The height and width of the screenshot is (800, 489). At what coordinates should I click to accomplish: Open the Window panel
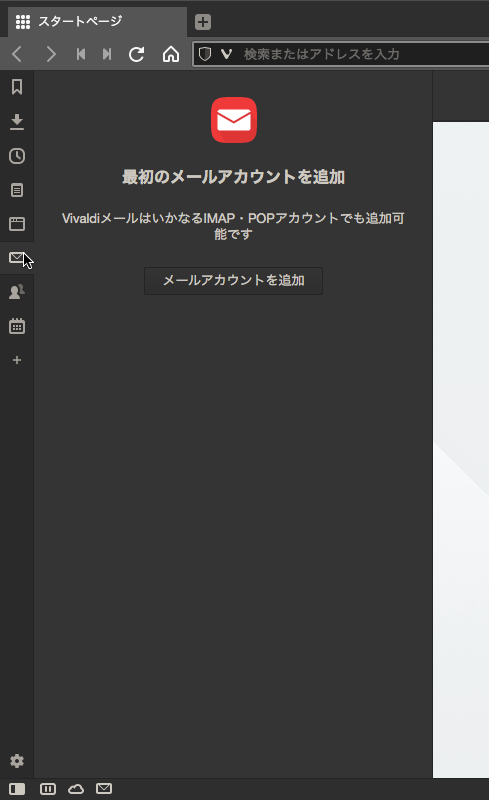point(17,224)
